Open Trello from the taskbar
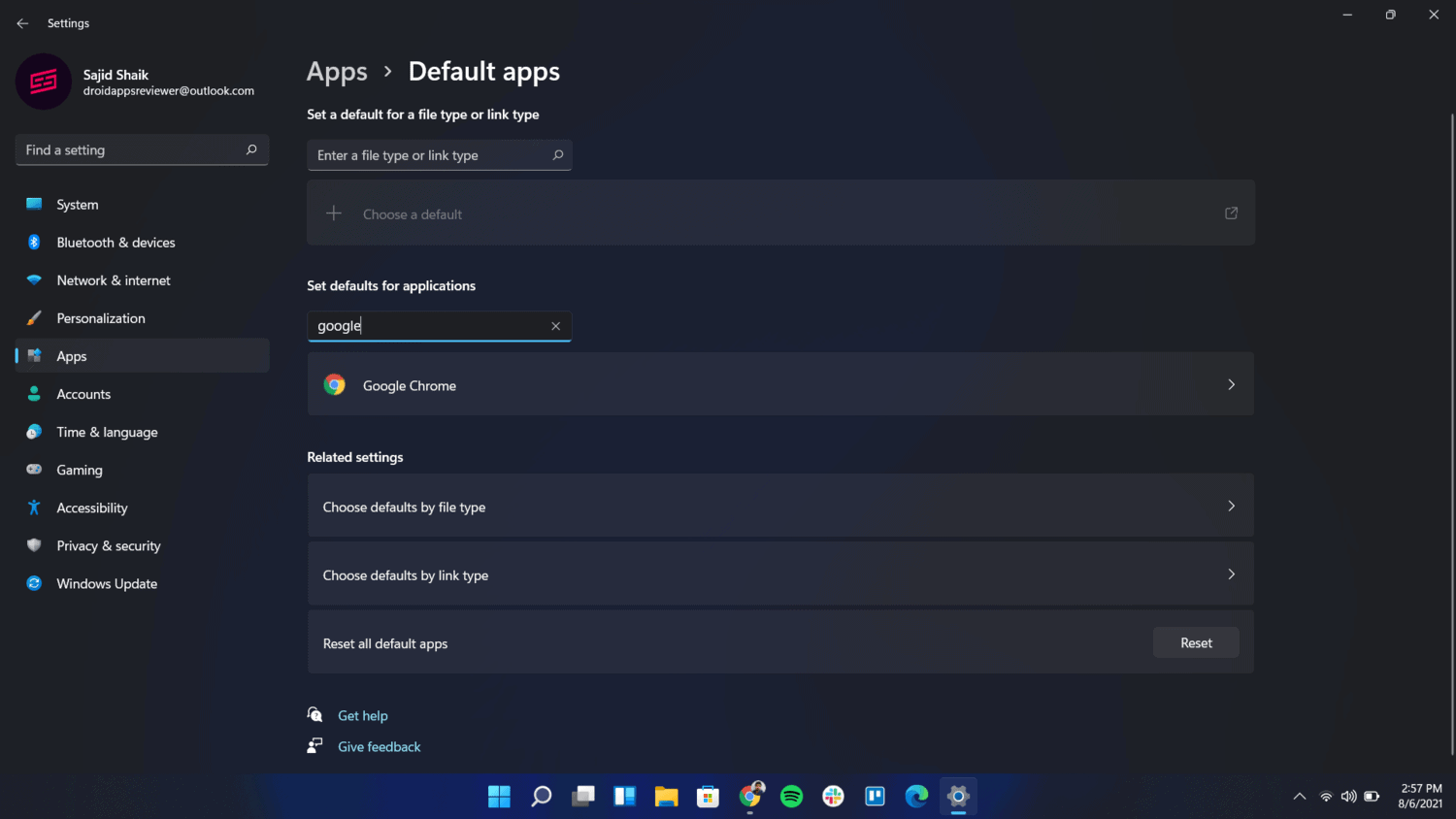 coord(876,797)
